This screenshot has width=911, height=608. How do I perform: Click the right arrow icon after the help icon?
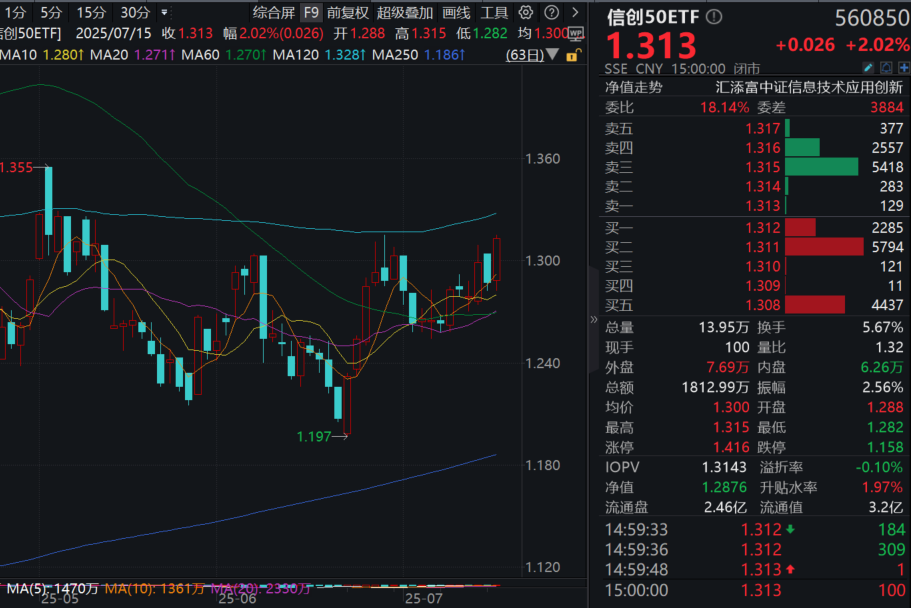pos(573,13)
